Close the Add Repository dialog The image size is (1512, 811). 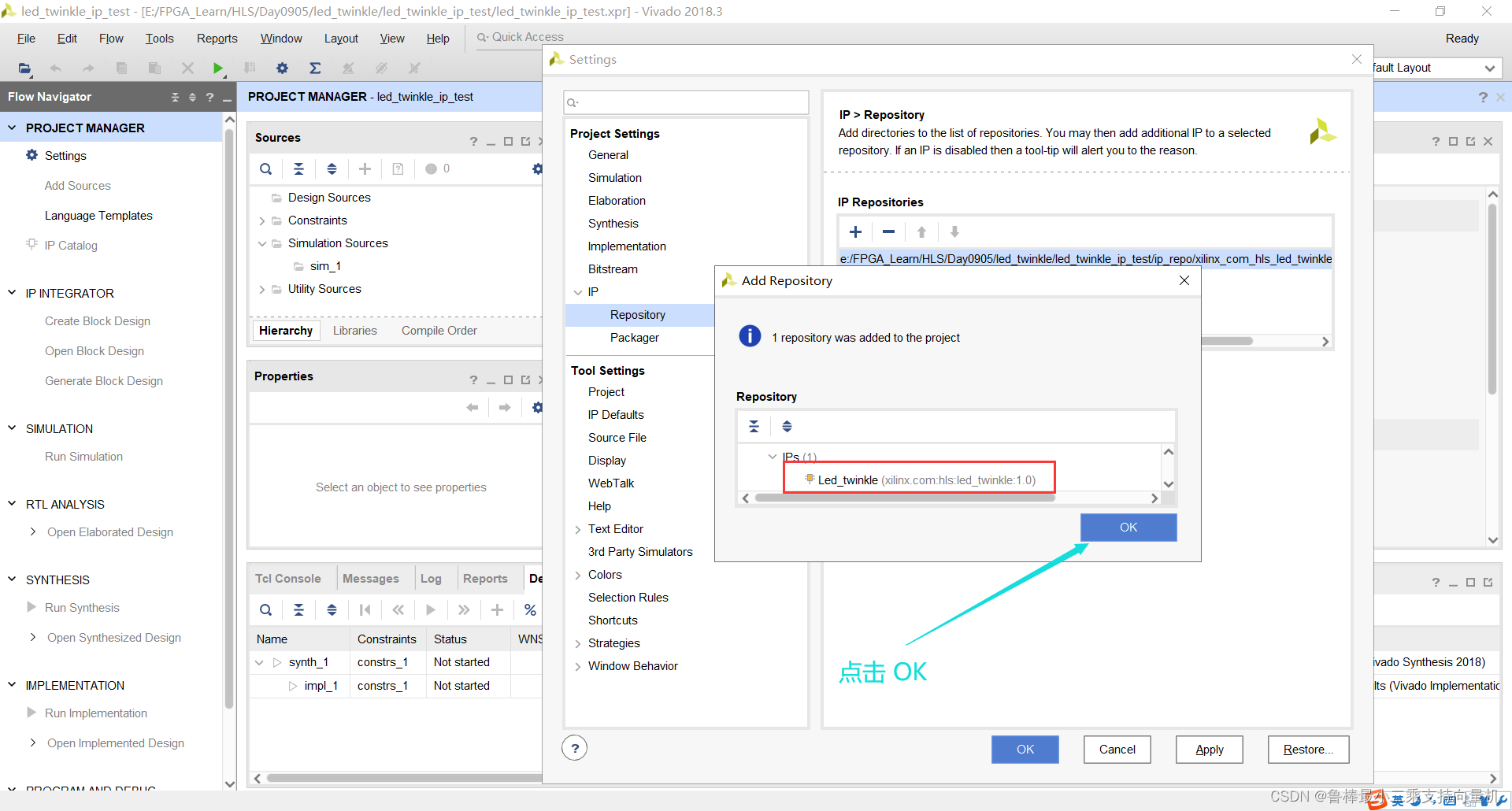[1184, 280]
